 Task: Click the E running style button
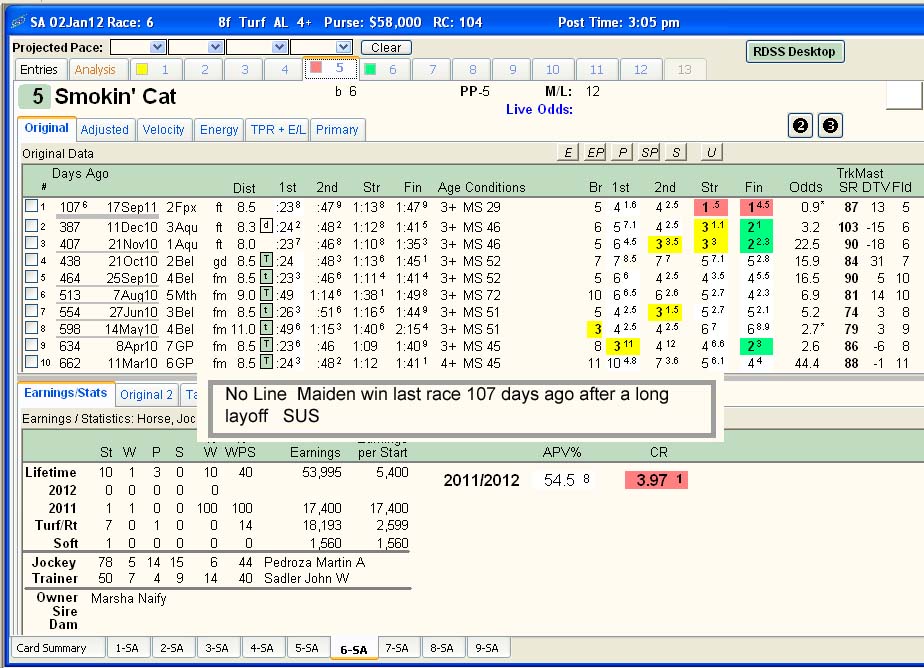(x=567, y=153)
